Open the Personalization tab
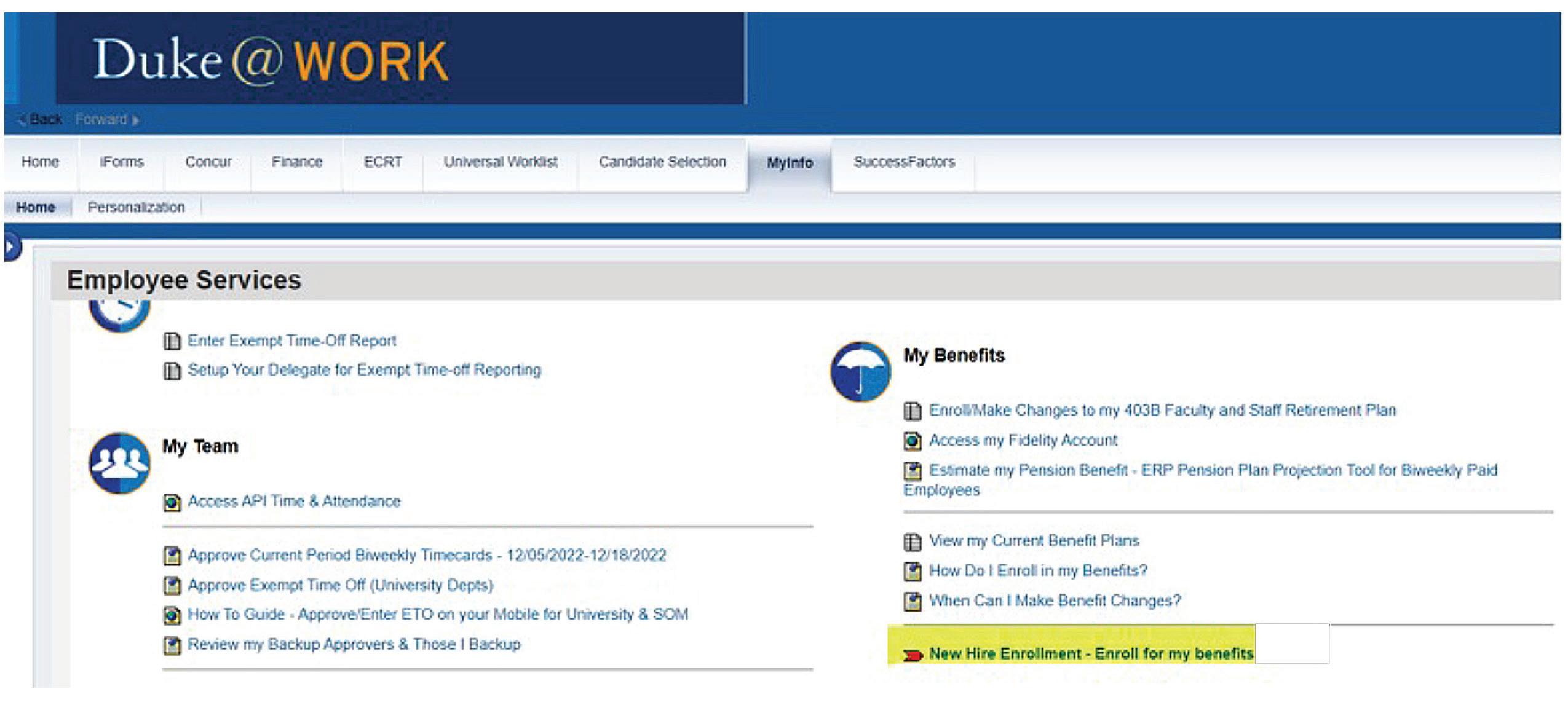The image size is (1568, 713). click(137, 207)
